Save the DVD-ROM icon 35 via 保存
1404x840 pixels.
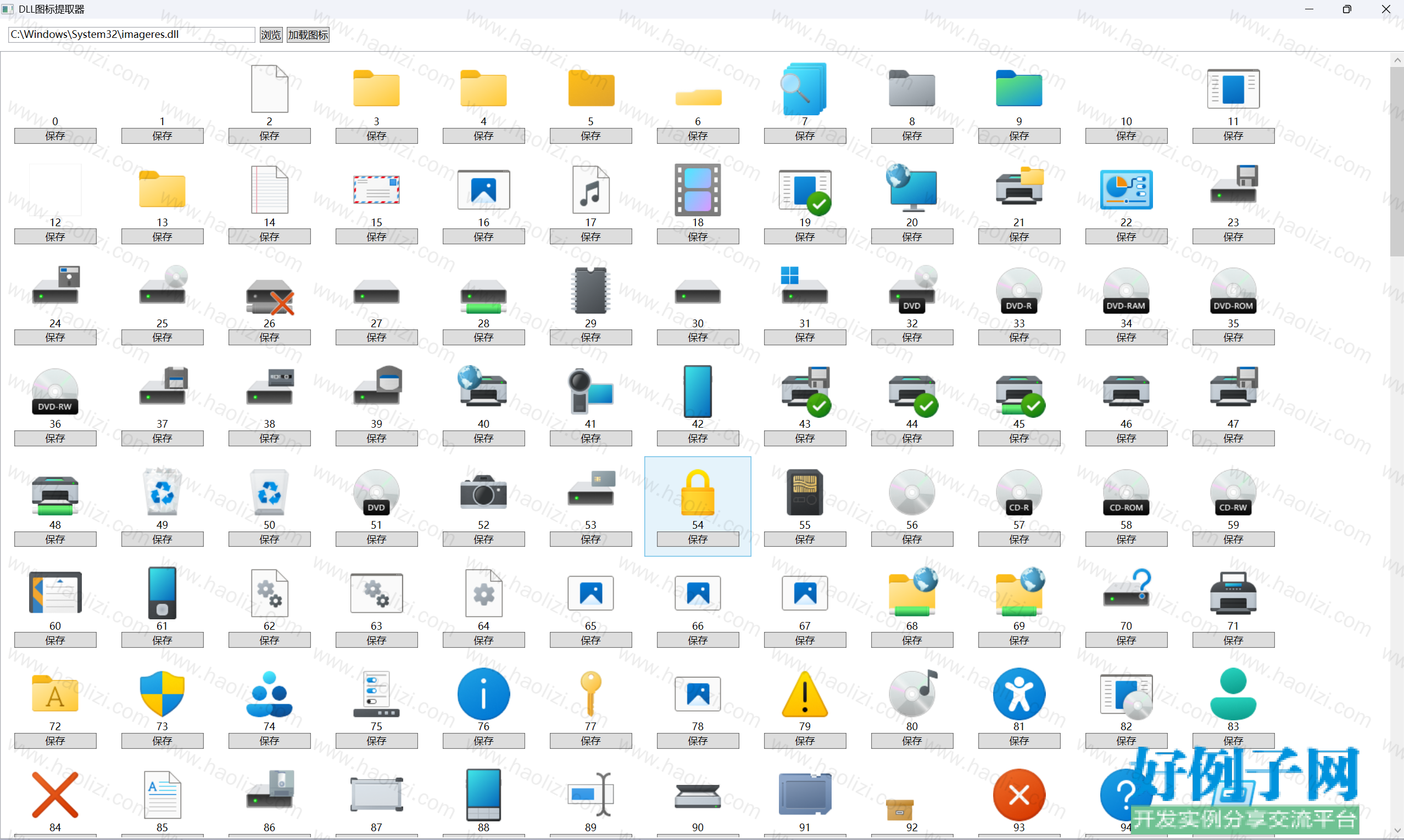(x=1233, y=337)
